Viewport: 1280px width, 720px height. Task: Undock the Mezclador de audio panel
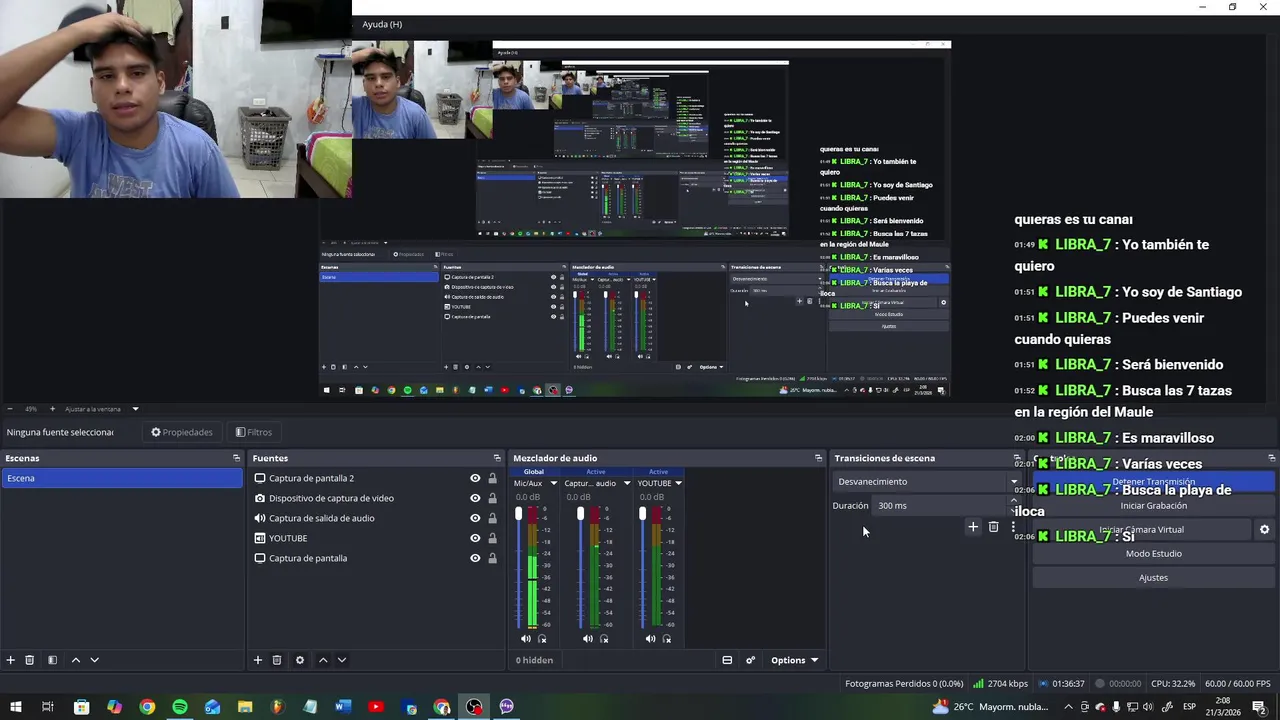(818, 458)
